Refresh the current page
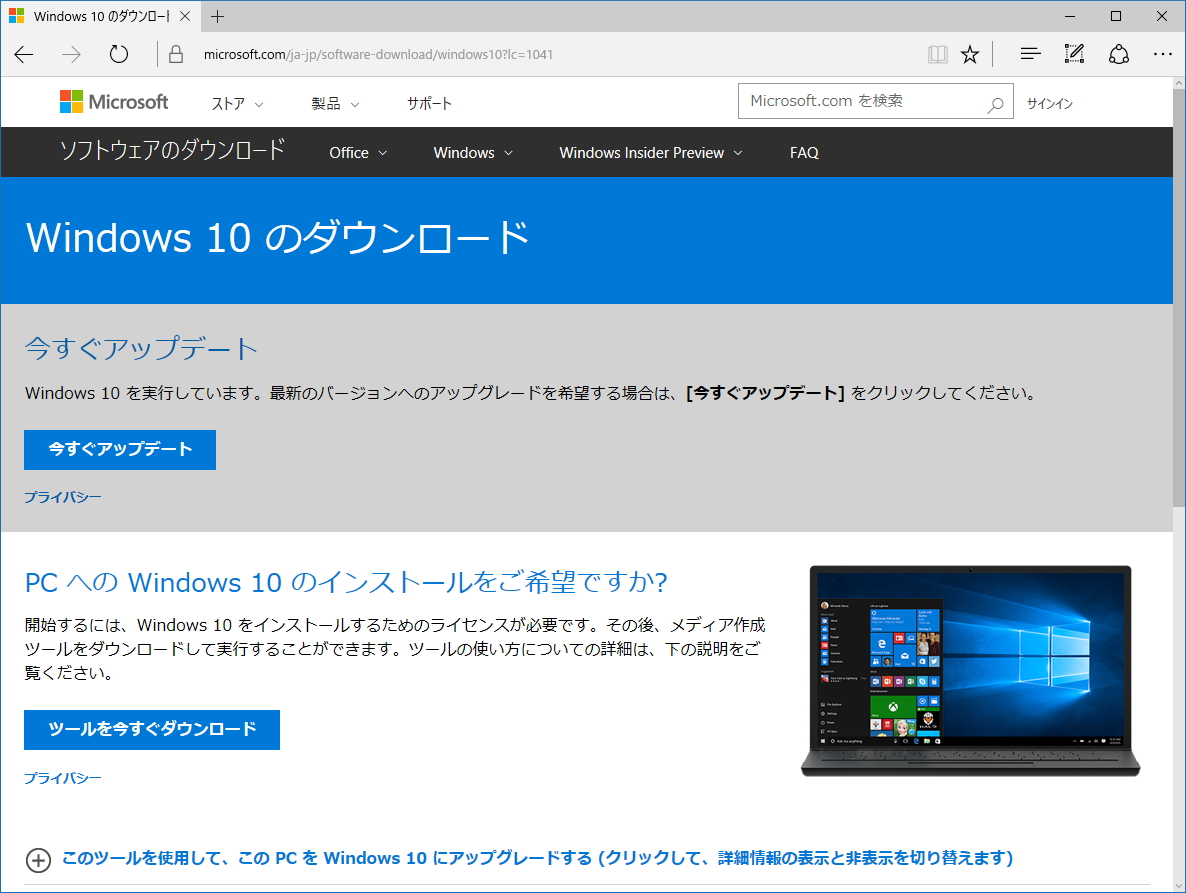The width and height of the screenshot is (1186, 893). tap(118, 54)
